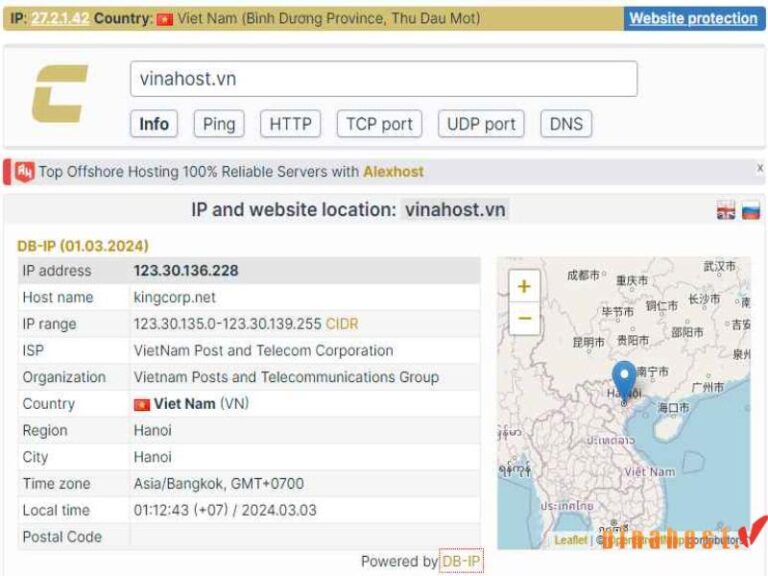The height and width of the screenshot is (576, 768).
Task: Click IP range 123.30.135.0-123.30.139.255
Action: pos(228,324)
